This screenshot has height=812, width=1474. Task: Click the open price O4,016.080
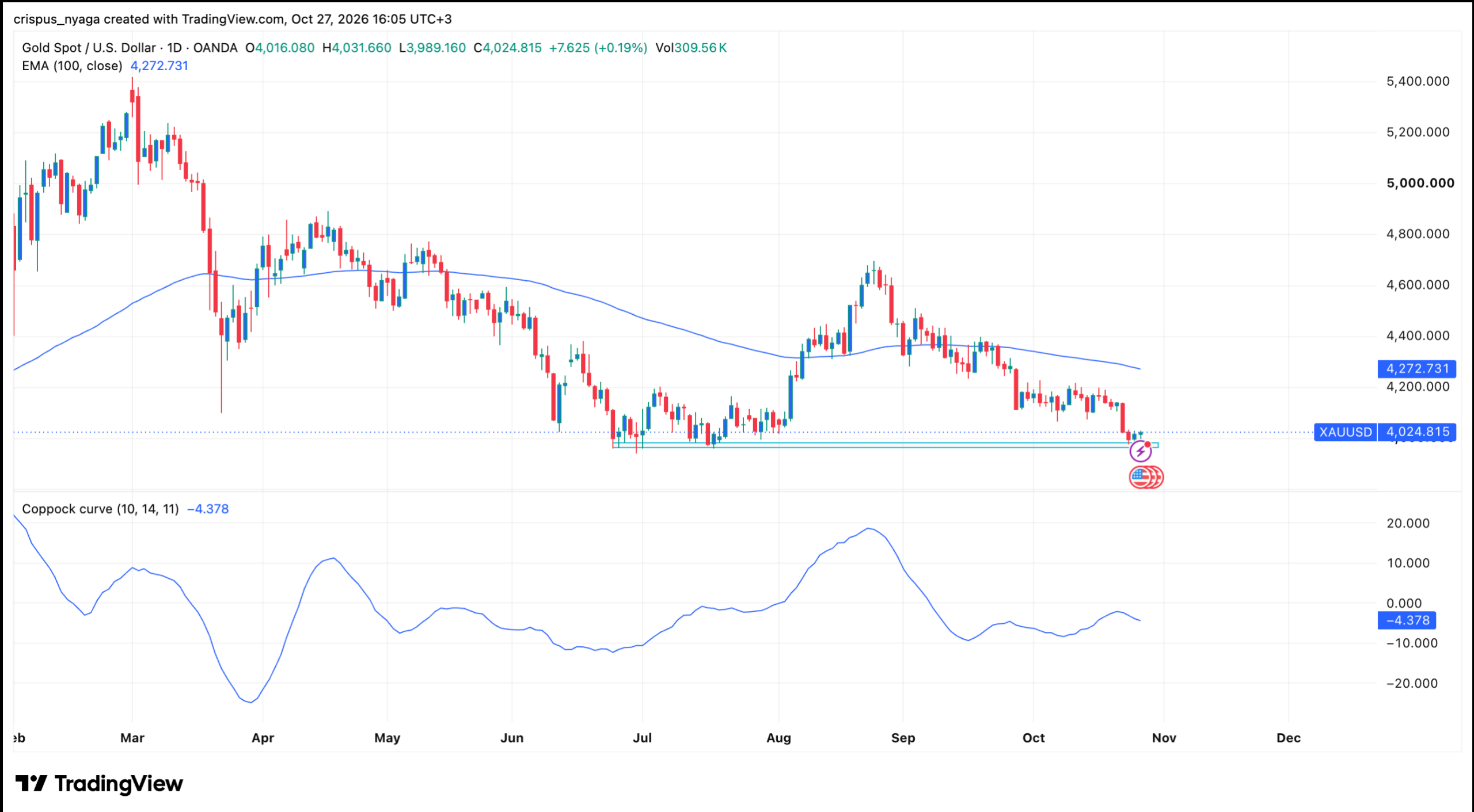[280, 48]
